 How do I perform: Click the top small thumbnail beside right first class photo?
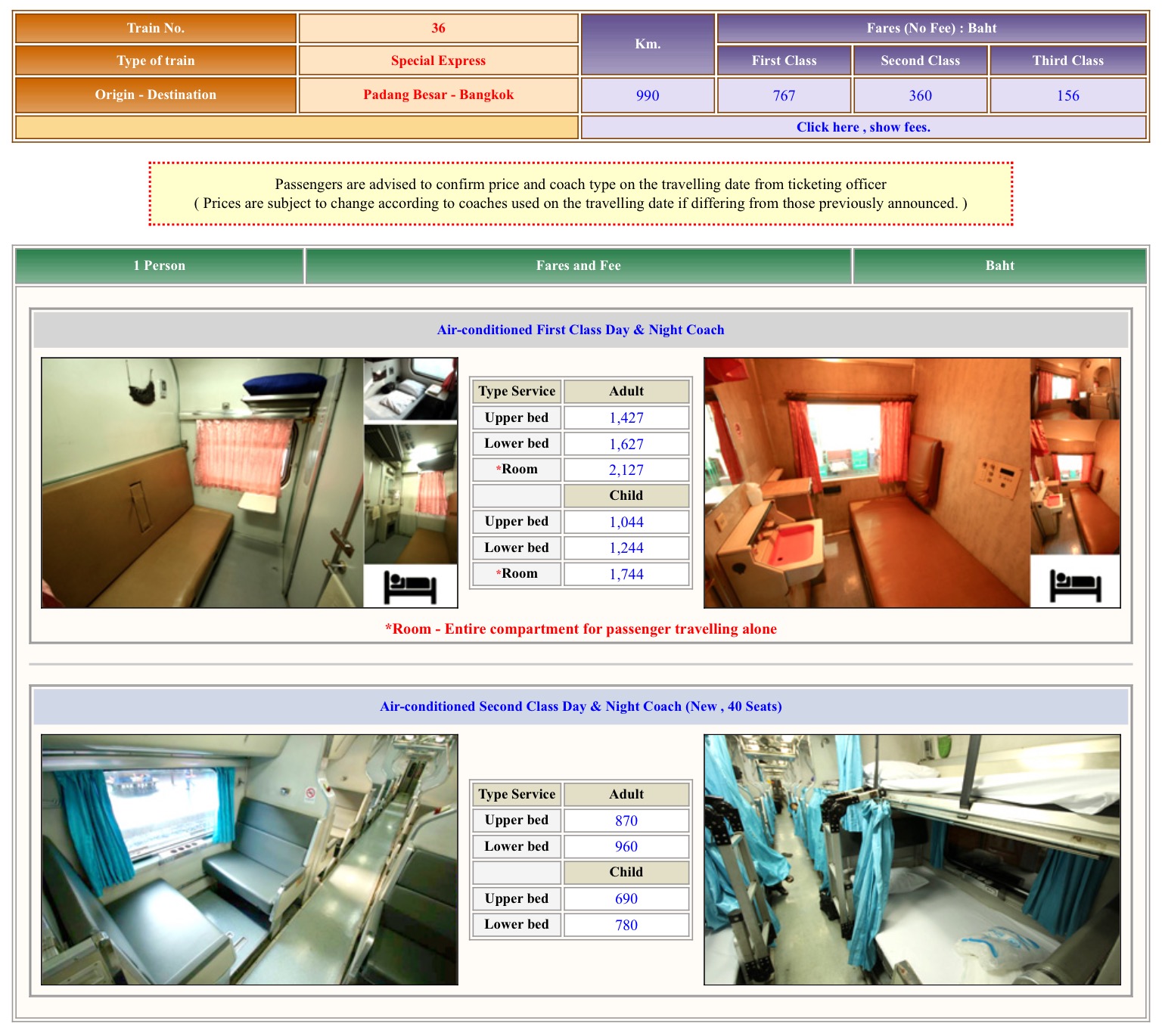[1075, 389]
